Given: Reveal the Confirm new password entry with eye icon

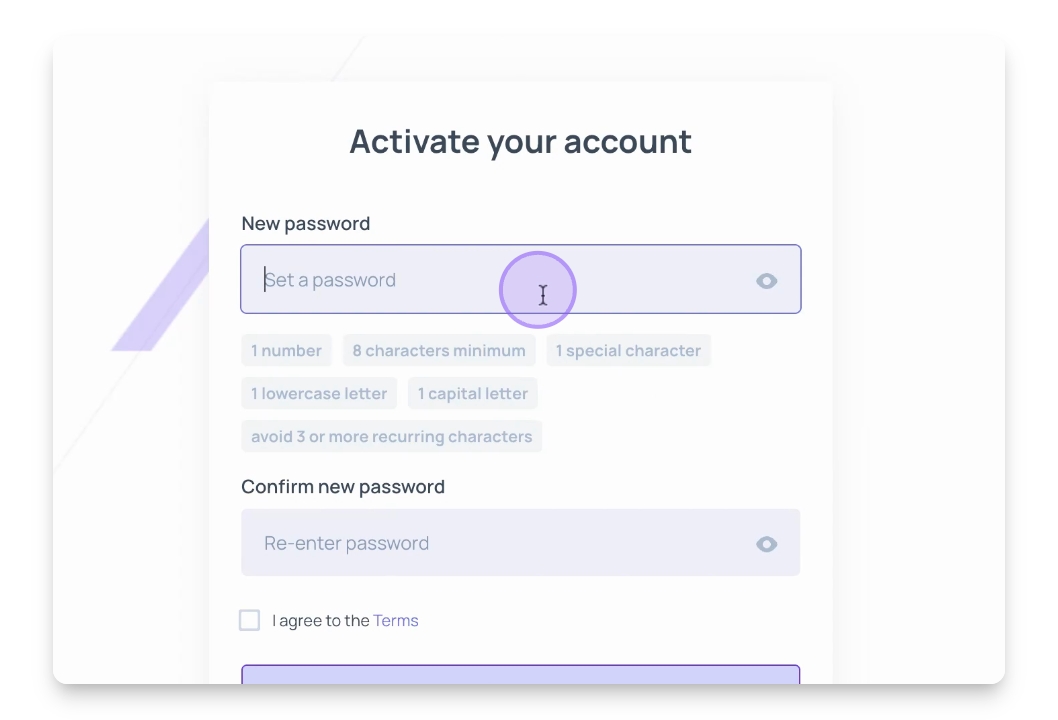Looking at the screenshot, I should [x=767, y=544].
